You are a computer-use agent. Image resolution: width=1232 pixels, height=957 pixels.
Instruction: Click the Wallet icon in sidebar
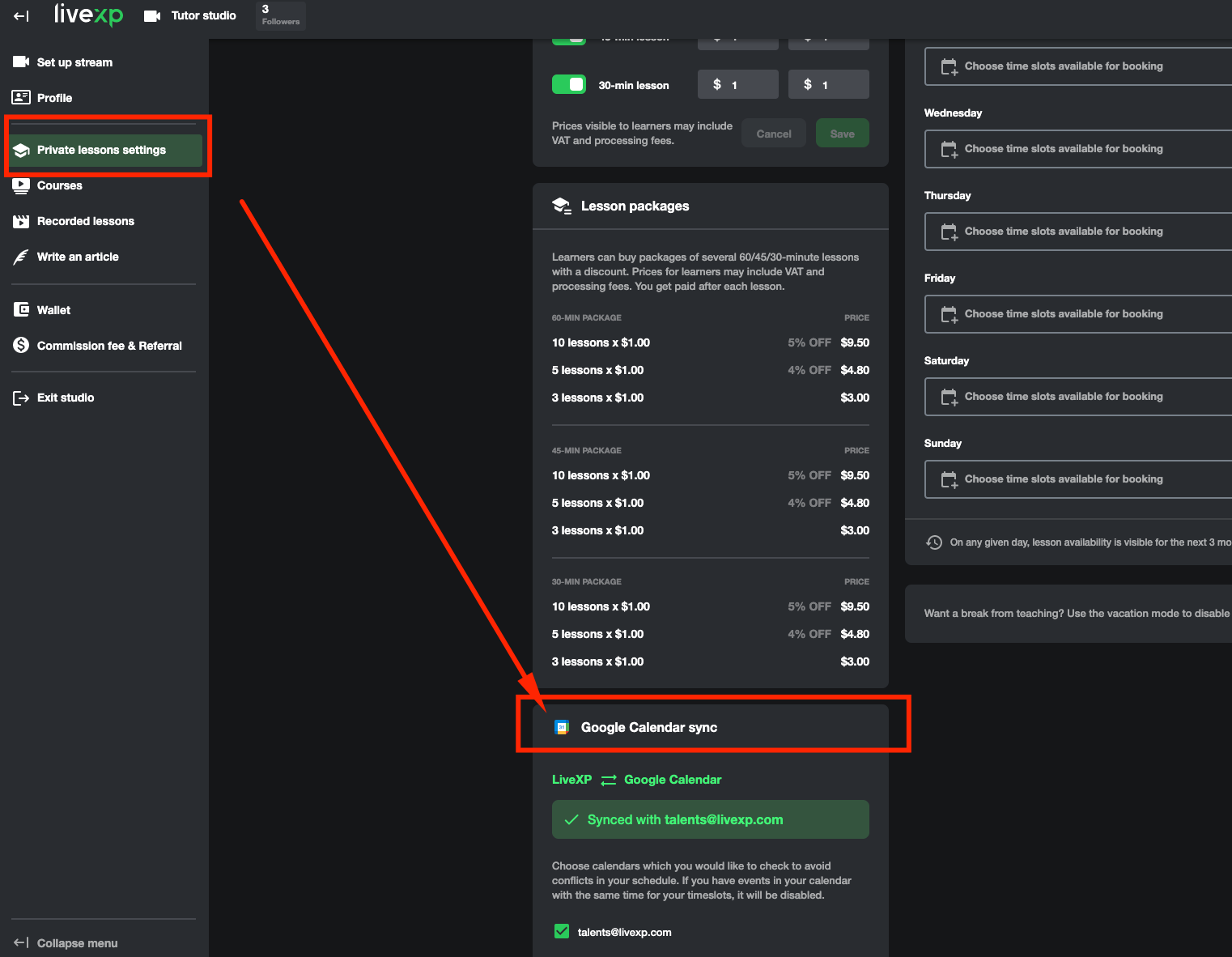pyautogui.click(x=21, y=310)
